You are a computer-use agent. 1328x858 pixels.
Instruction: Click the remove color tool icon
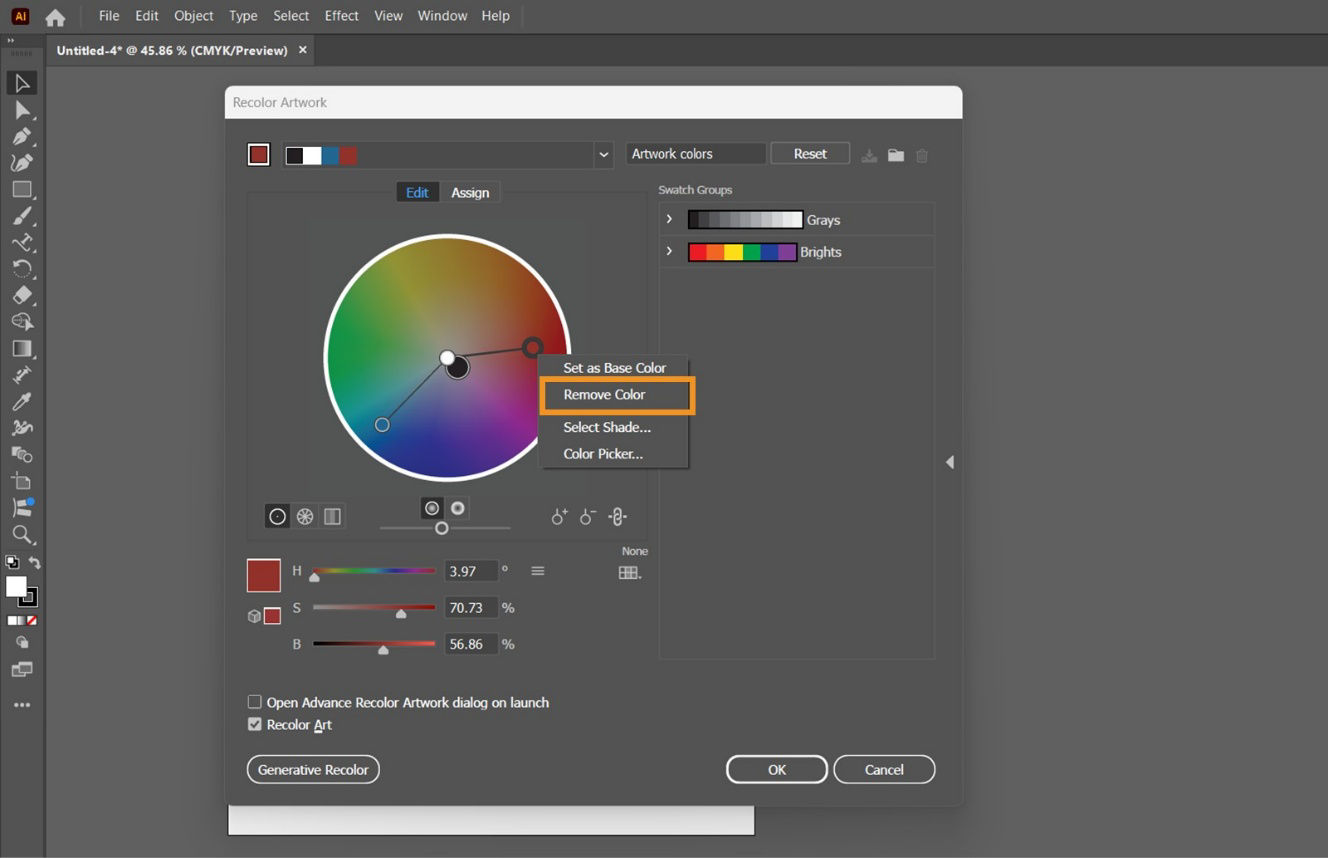[x=587, y=516]
